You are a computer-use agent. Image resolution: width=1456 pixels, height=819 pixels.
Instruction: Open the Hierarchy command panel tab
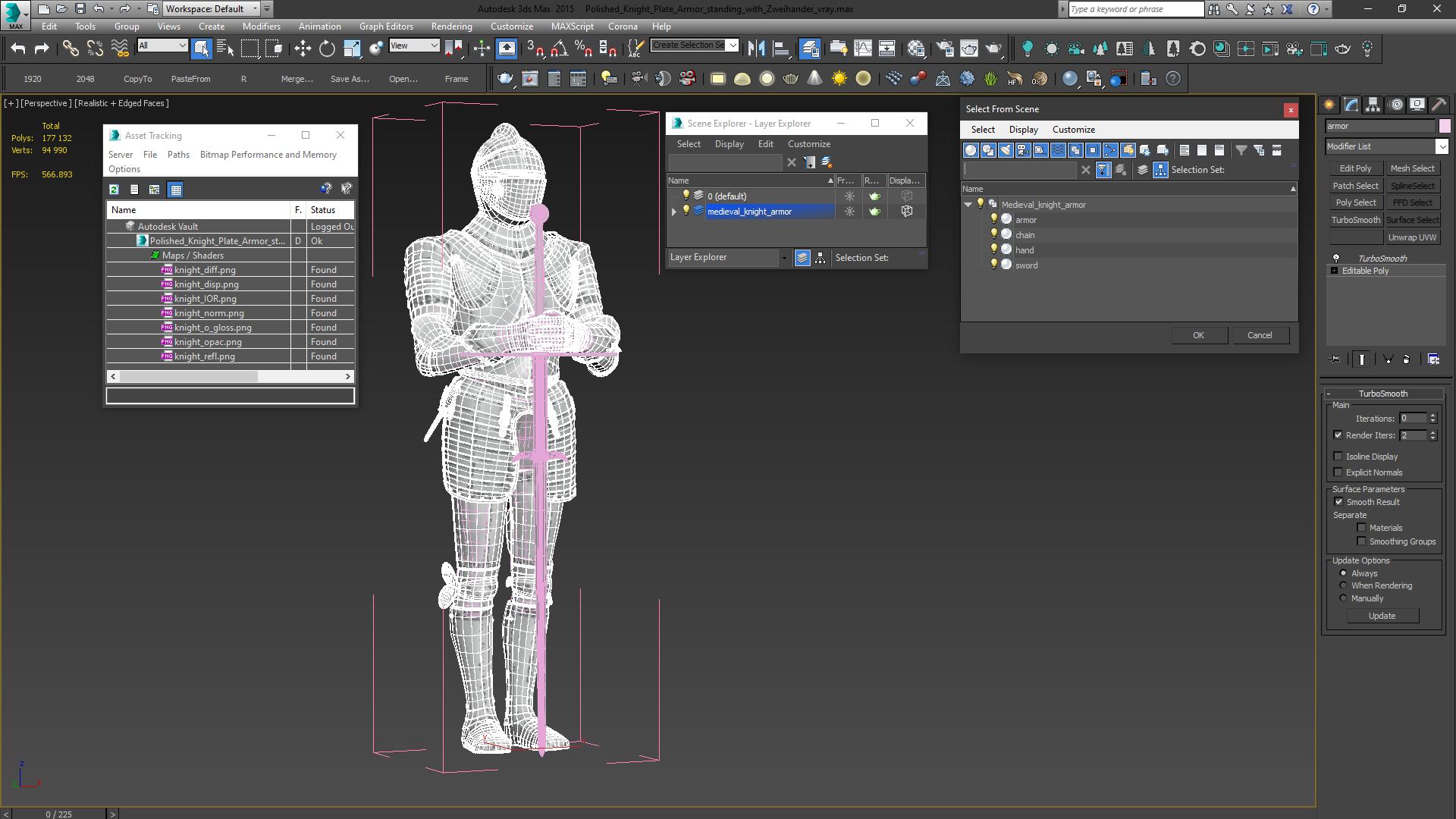(x=1373, y=105)
